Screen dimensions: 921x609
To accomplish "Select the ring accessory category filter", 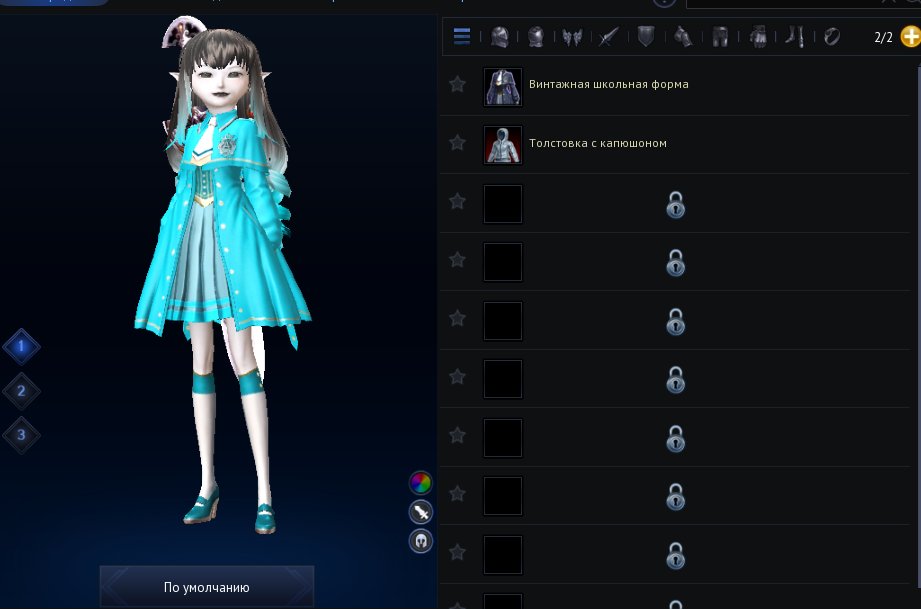I will [x=831, y=38].
